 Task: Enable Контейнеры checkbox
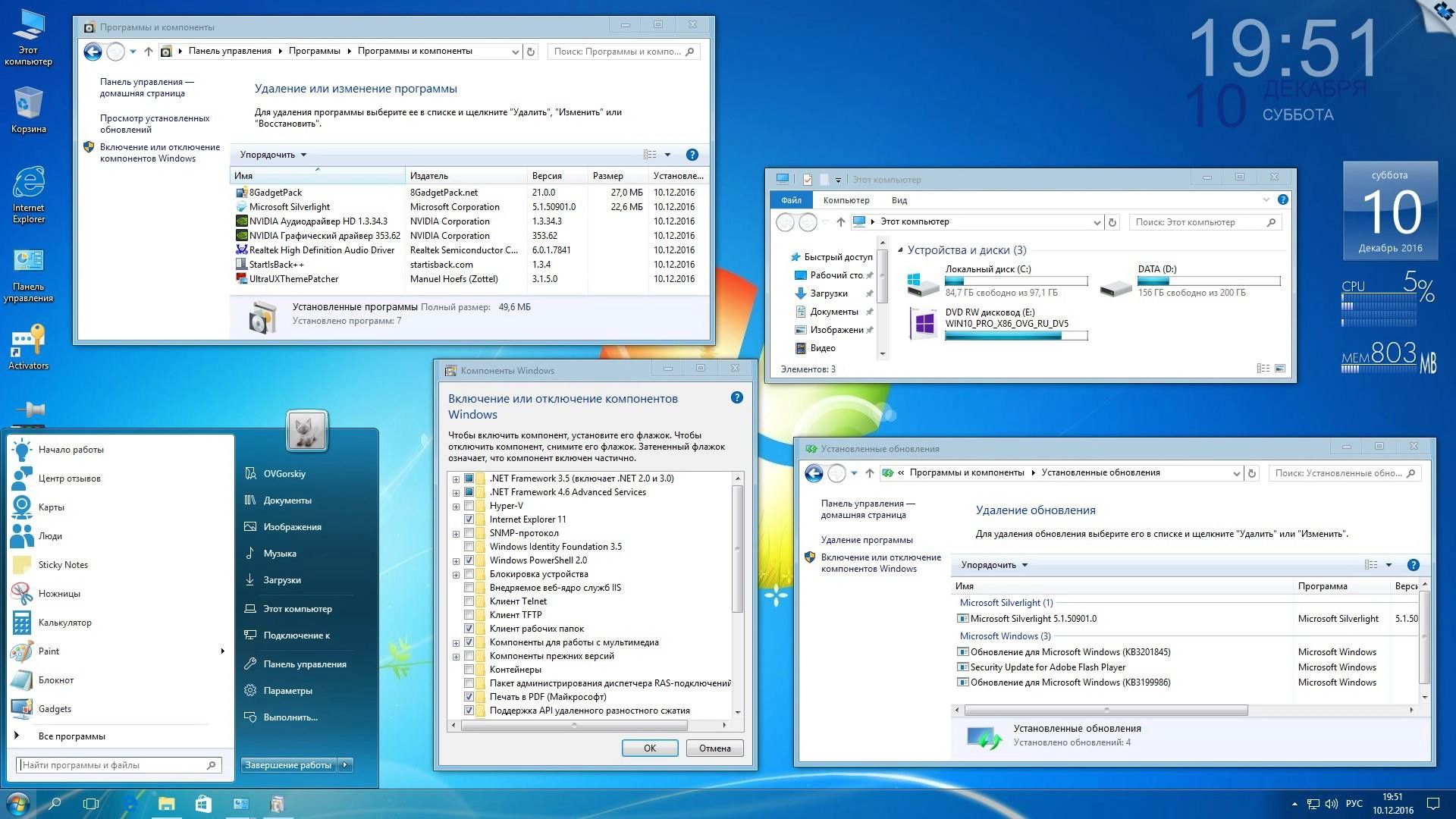pos(469,670)
